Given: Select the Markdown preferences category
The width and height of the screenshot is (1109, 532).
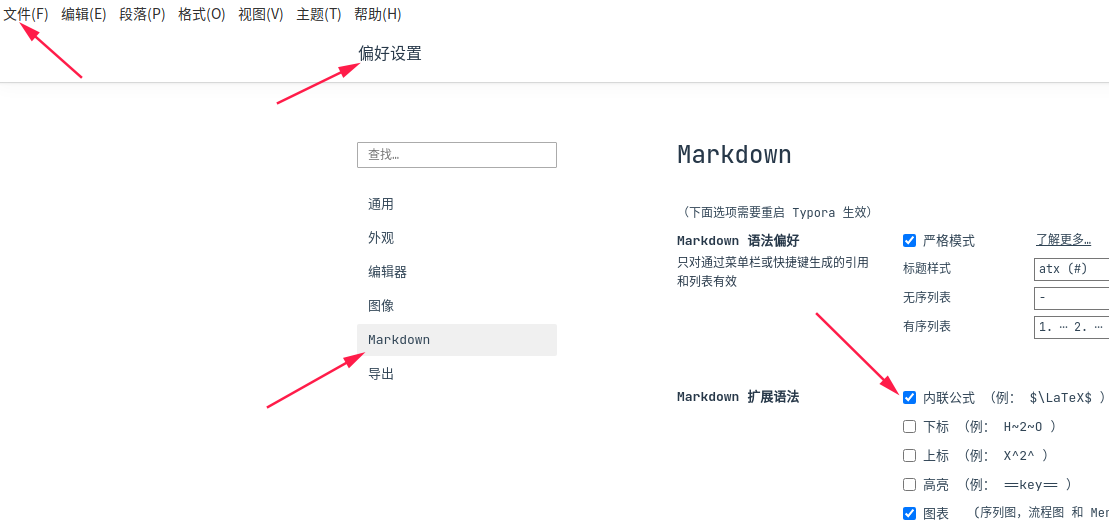Looking at the screenshot, I should click(457, 340).
